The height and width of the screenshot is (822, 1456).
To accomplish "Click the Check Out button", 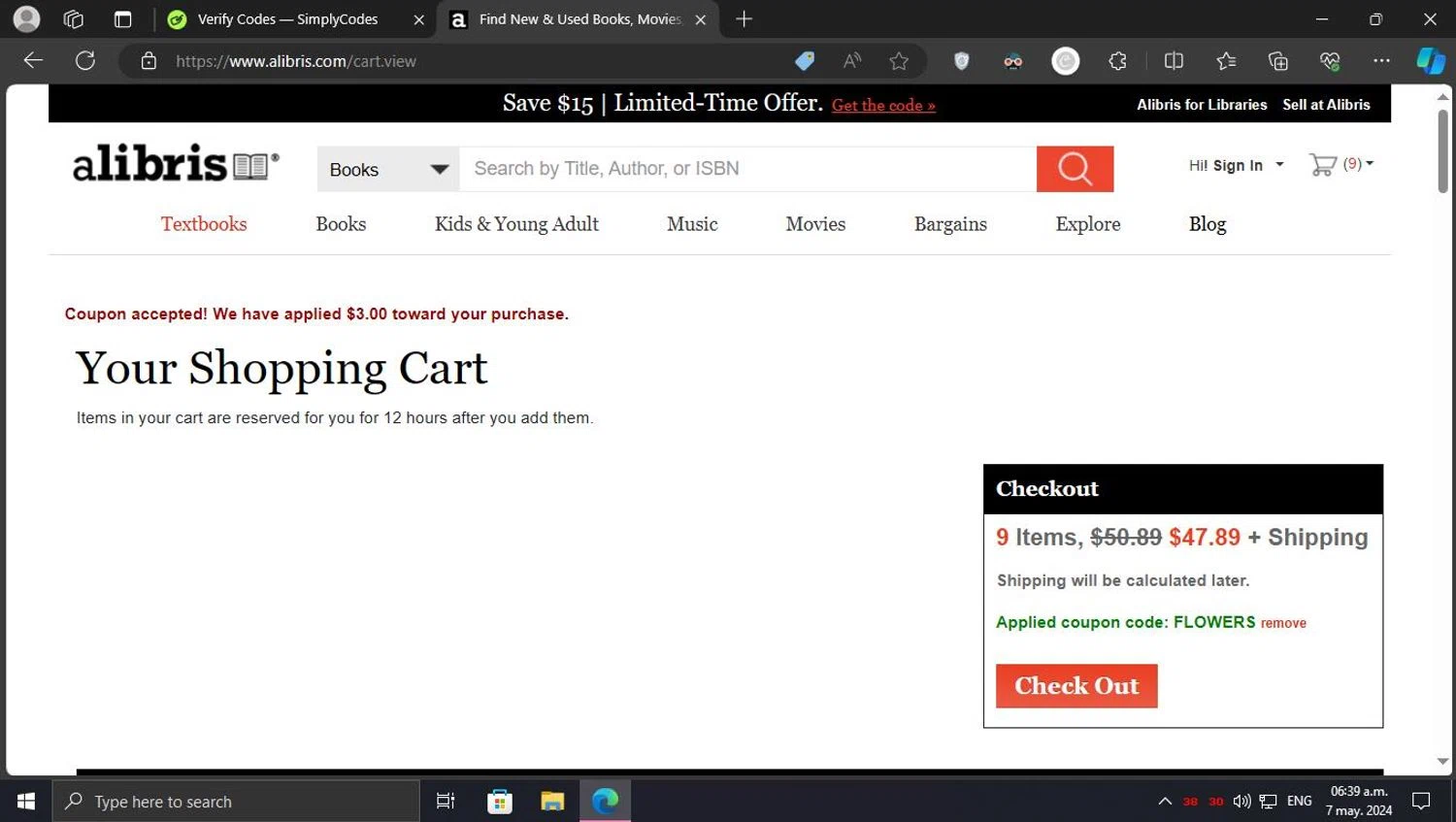I will point(1076,686).
